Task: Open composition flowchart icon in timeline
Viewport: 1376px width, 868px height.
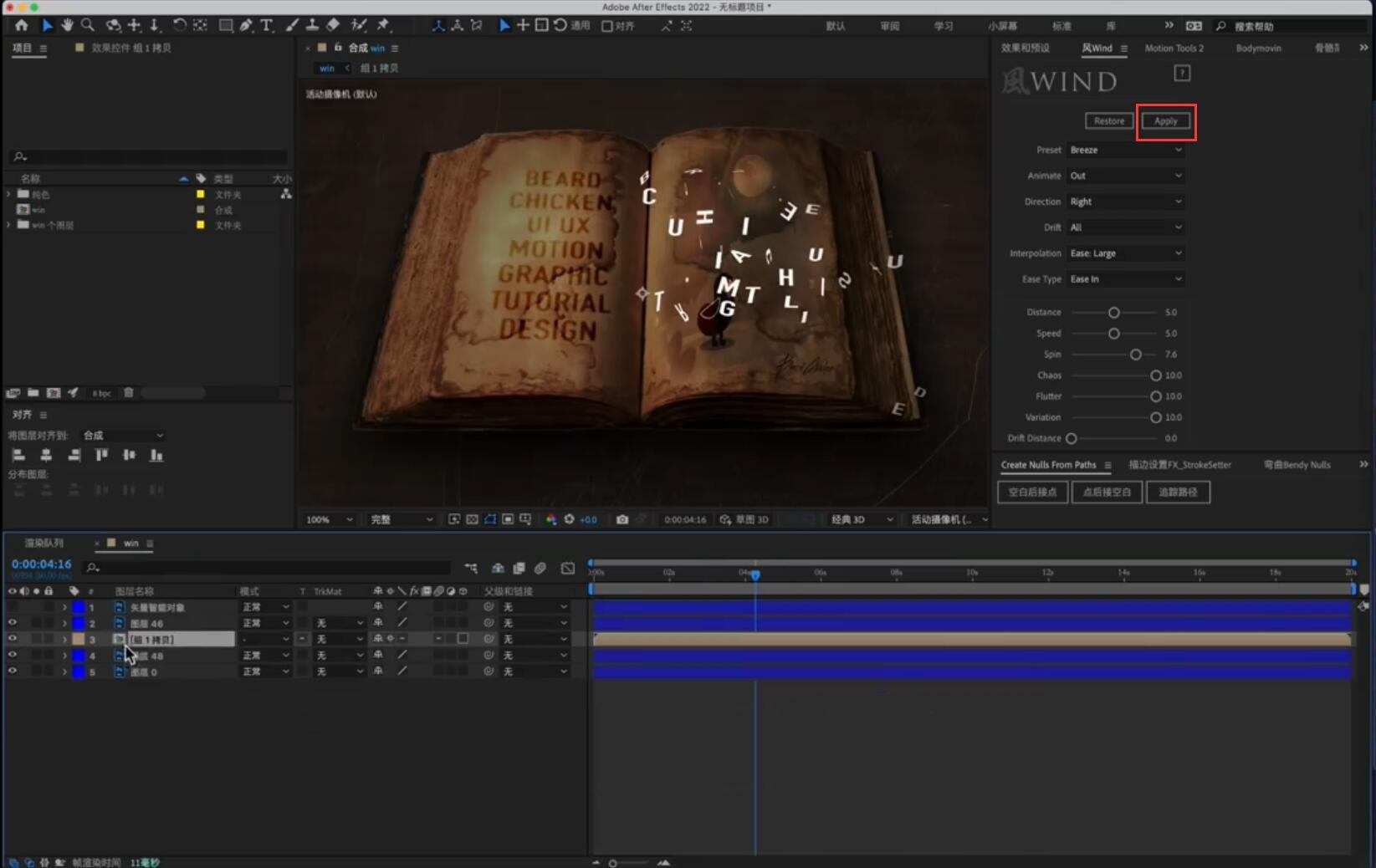Action: tap(471, 568)
